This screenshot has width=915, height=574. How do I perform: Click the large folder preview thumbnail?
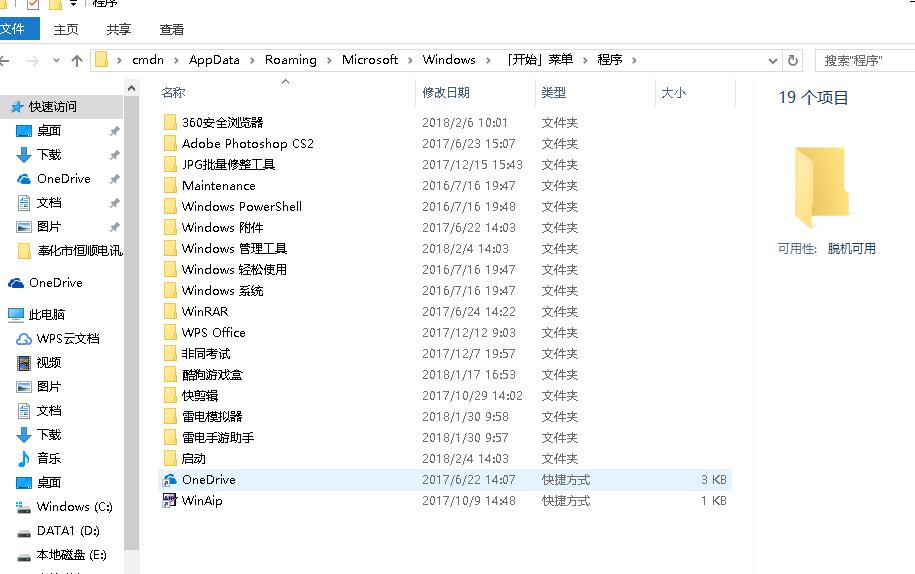(x=822, y=187)
